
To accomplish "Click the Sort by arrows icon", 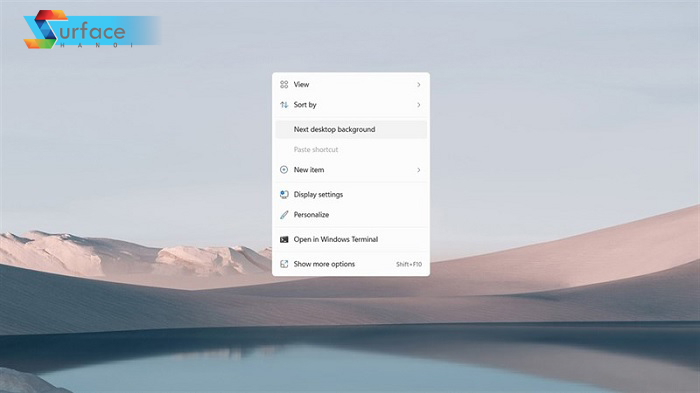I will click(284, 105).
